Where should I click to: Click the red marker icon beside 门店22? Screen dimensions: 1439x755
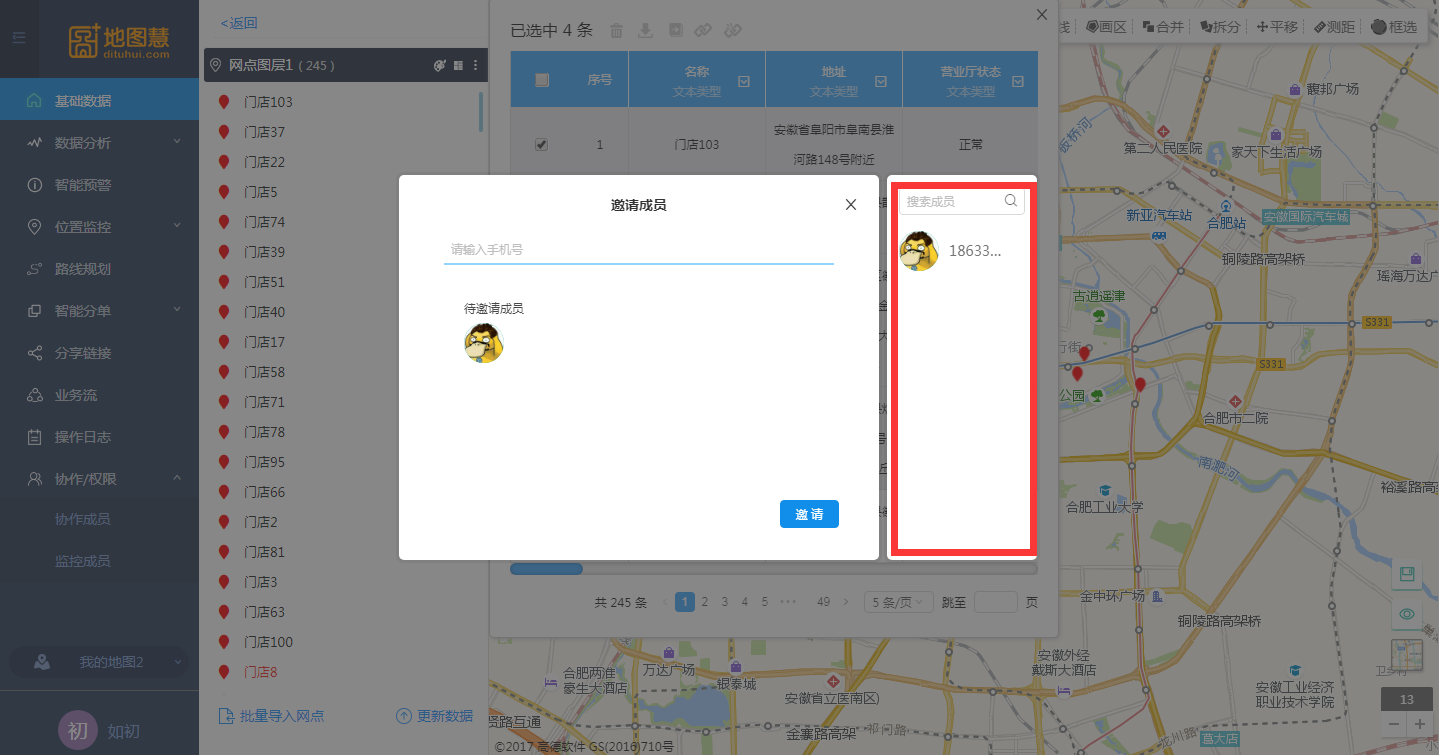point(224,162)
